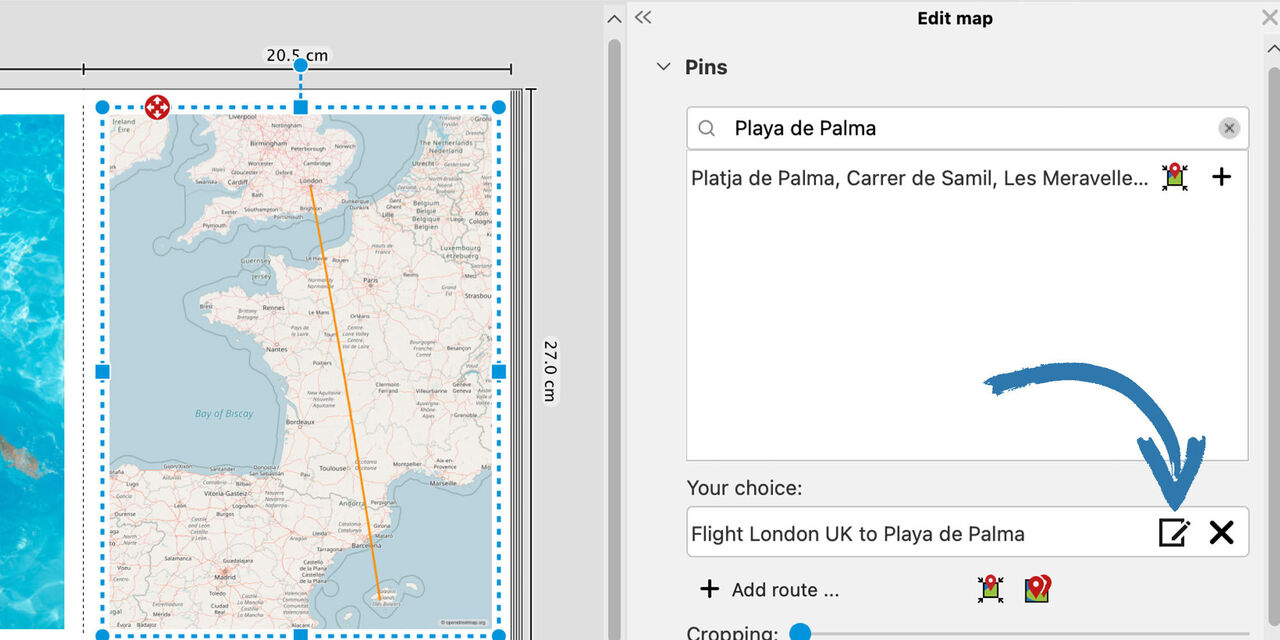Viewport: 1280px width, 640px height.
Task: Zoom map to show all pins icon
Action: pyautogui.click(x=1038, y=589)
